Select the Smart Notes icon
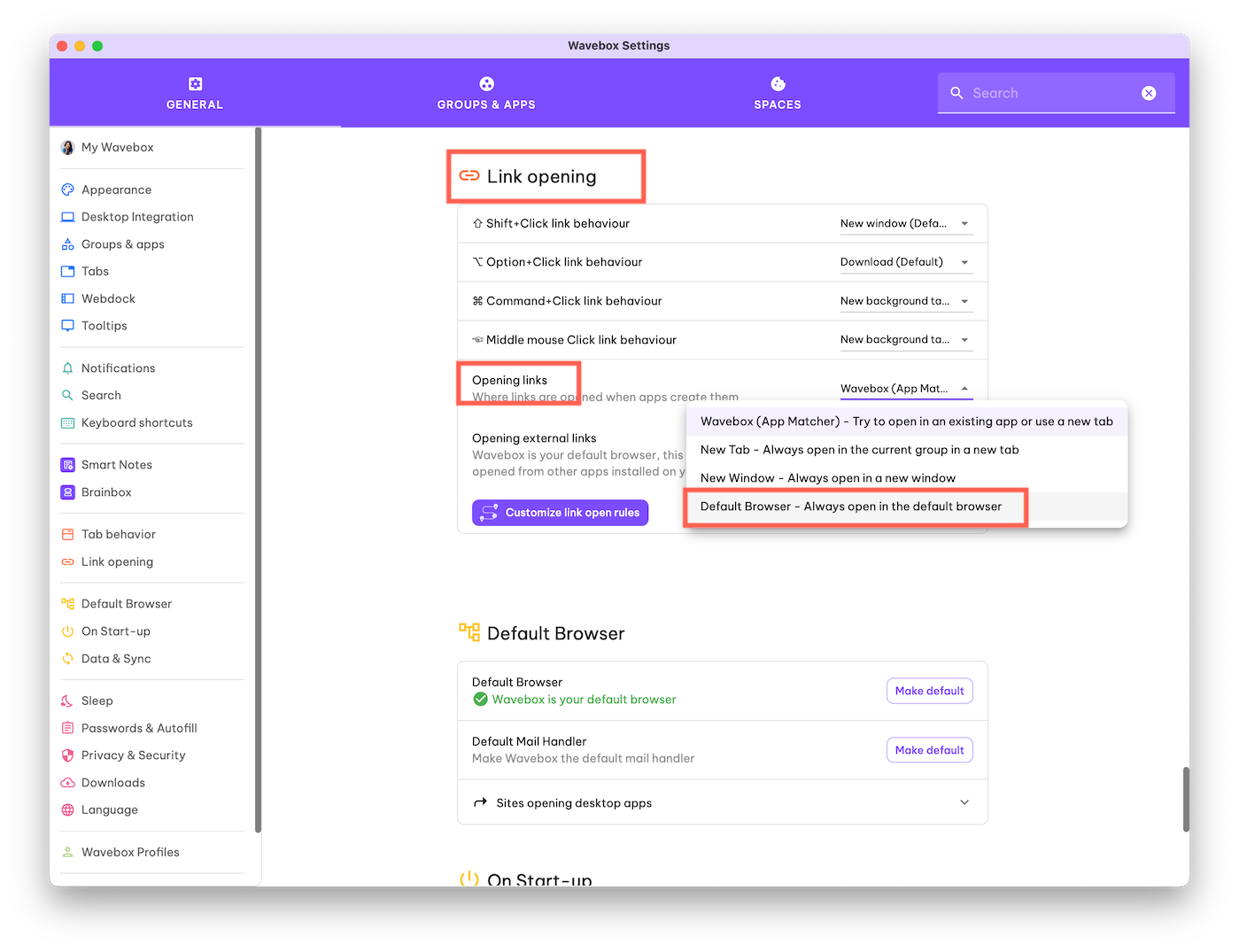 [67, 465]
